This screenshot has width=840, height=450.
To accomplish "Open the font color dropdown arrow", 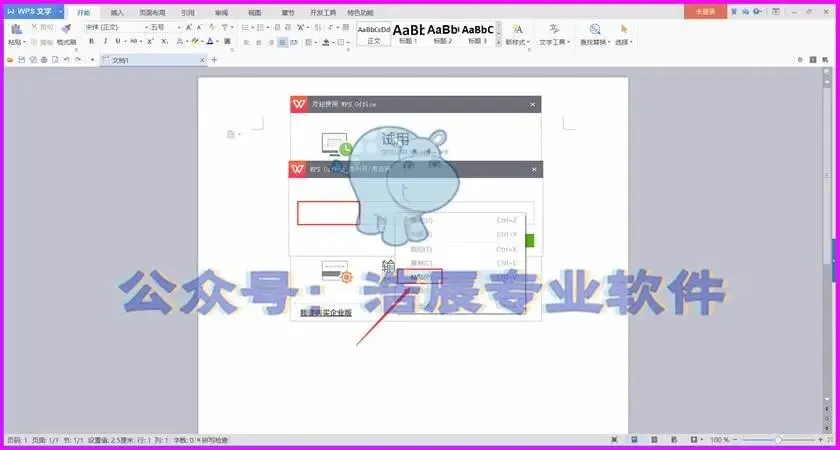I will point(217,41).
